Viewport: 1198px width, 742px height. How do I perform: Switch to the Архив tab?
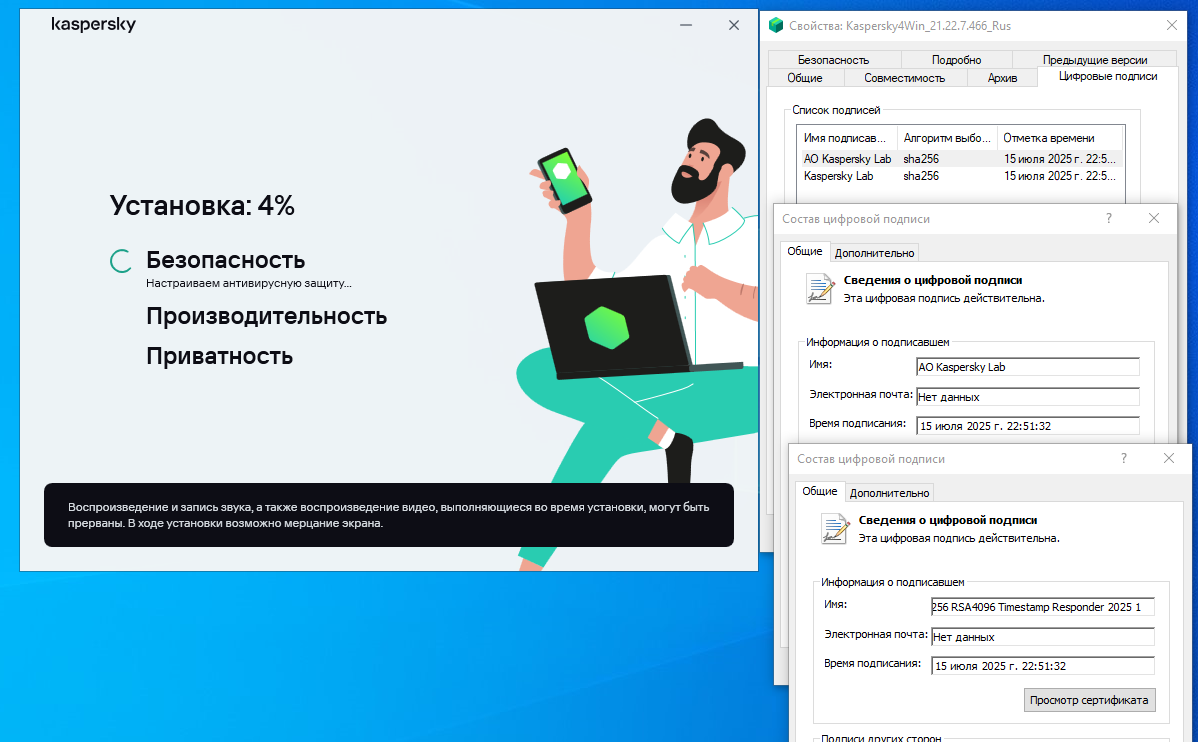[1002, 78]
